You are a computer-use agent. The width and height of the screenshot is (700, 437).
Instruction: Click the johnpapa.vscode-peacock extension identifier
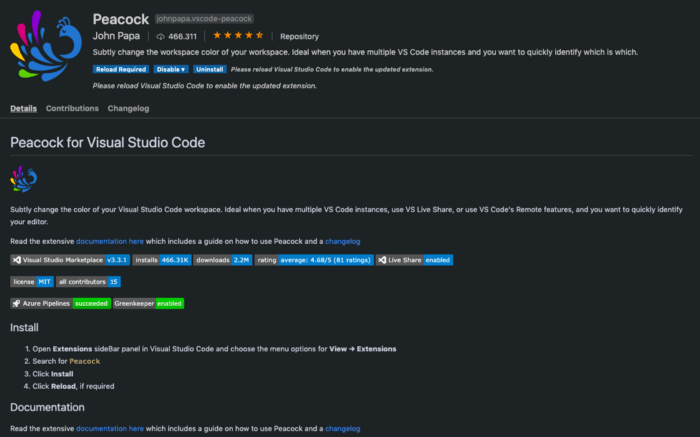click(x=204, y=19)
